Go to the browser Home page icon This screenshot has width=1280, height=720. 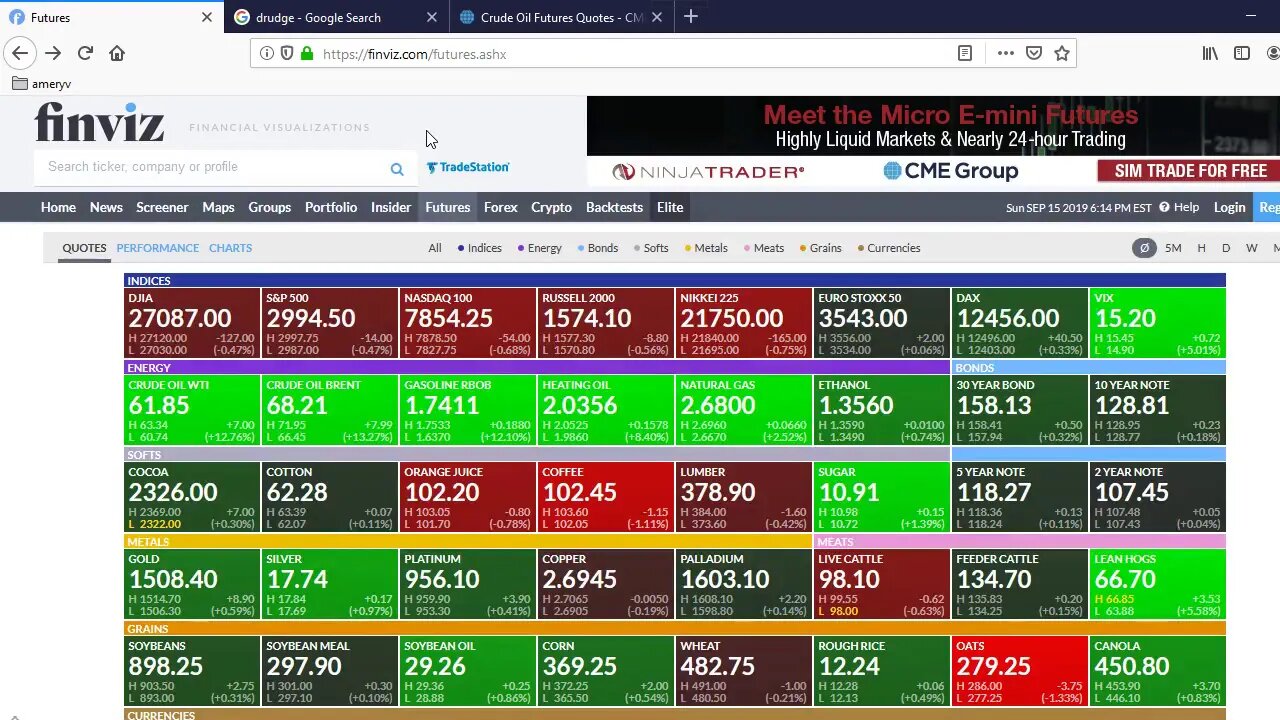117,54
